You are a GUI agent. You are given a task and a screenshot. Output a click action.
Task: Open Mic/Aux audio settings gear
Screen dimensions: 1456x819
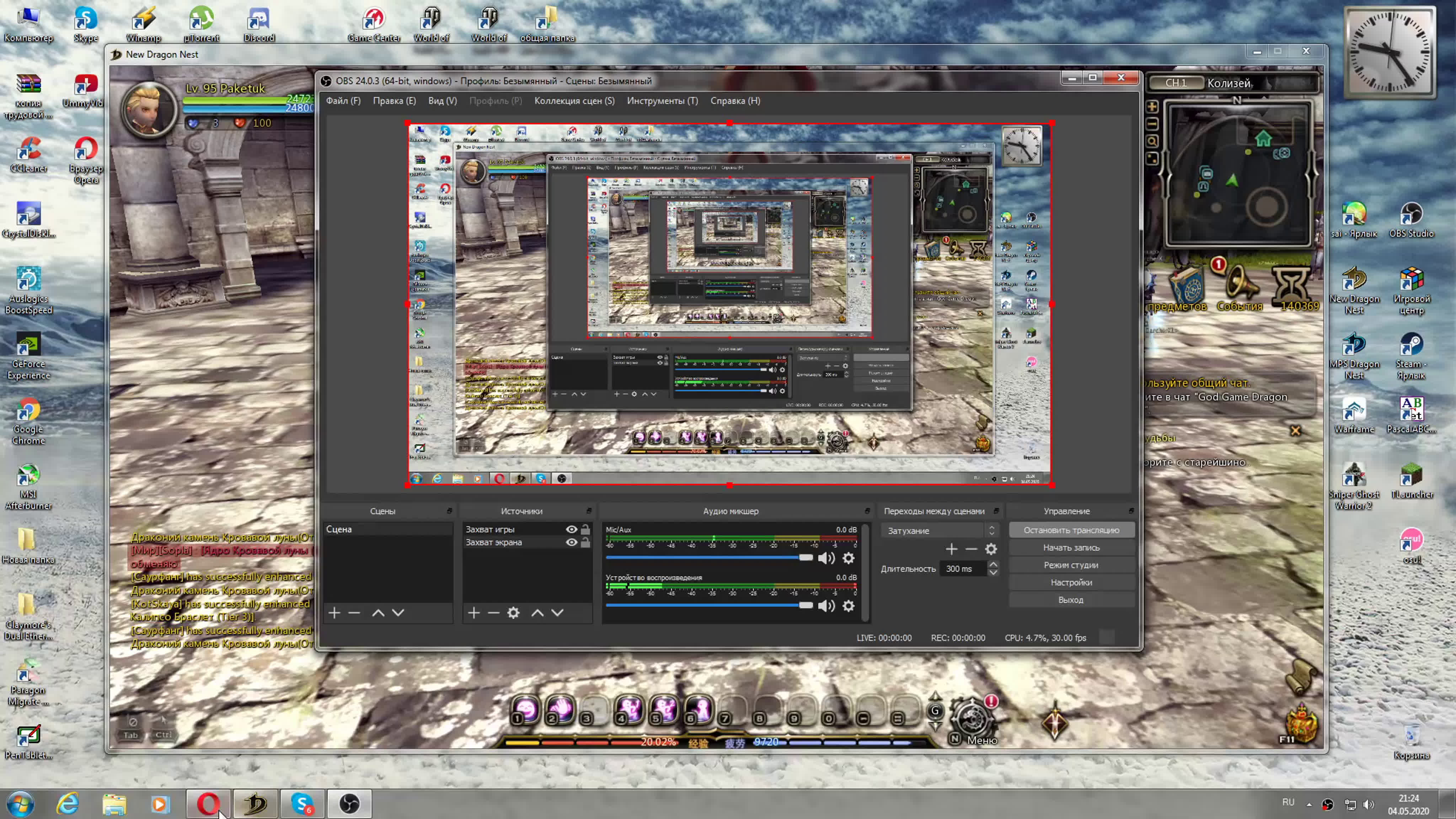coord(849,558)
